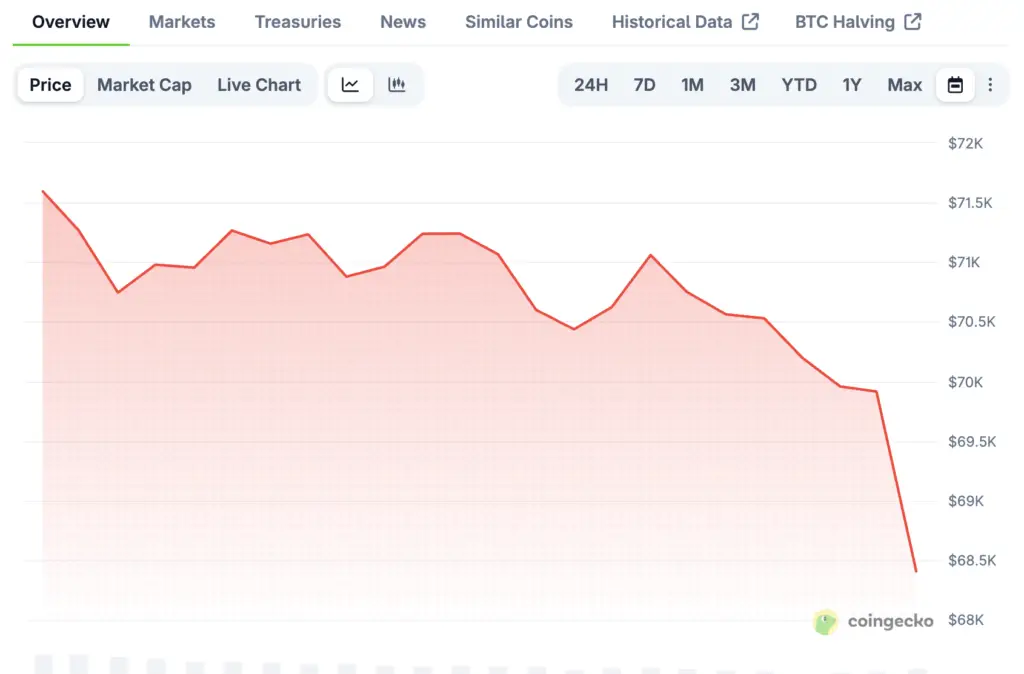This screenshot has height=674, width=1024.
Task: Open the calendar date range picker
Action: click(955, 85)
